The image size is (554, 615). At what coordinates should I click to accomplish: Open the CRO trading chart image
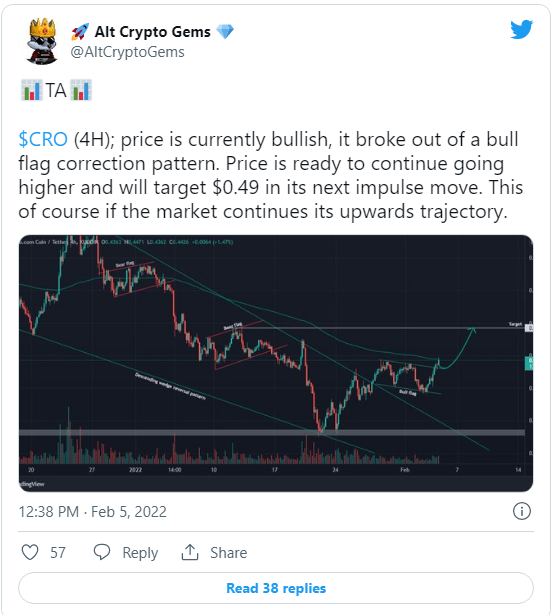(x=276, y=363)
